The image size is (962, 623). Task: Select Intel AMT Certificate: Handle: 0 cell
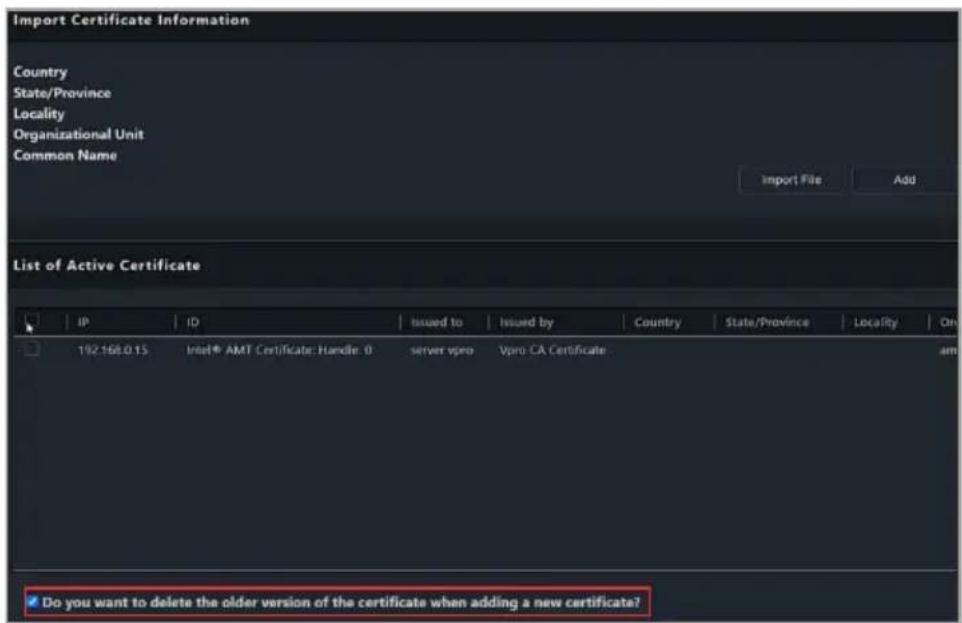click(279, 350)
